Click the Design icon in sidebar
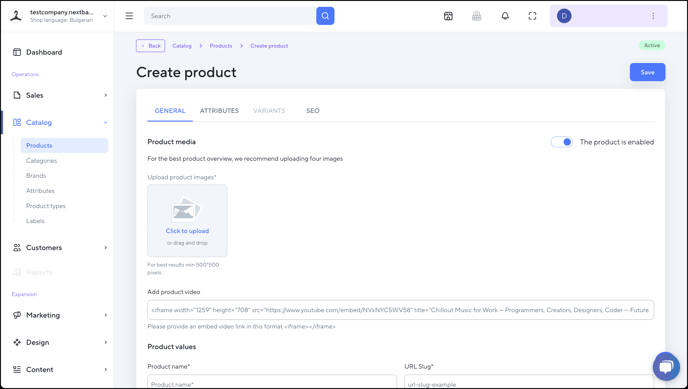The height and width of the screenshot is (389, 688). (x=17, y=342)
